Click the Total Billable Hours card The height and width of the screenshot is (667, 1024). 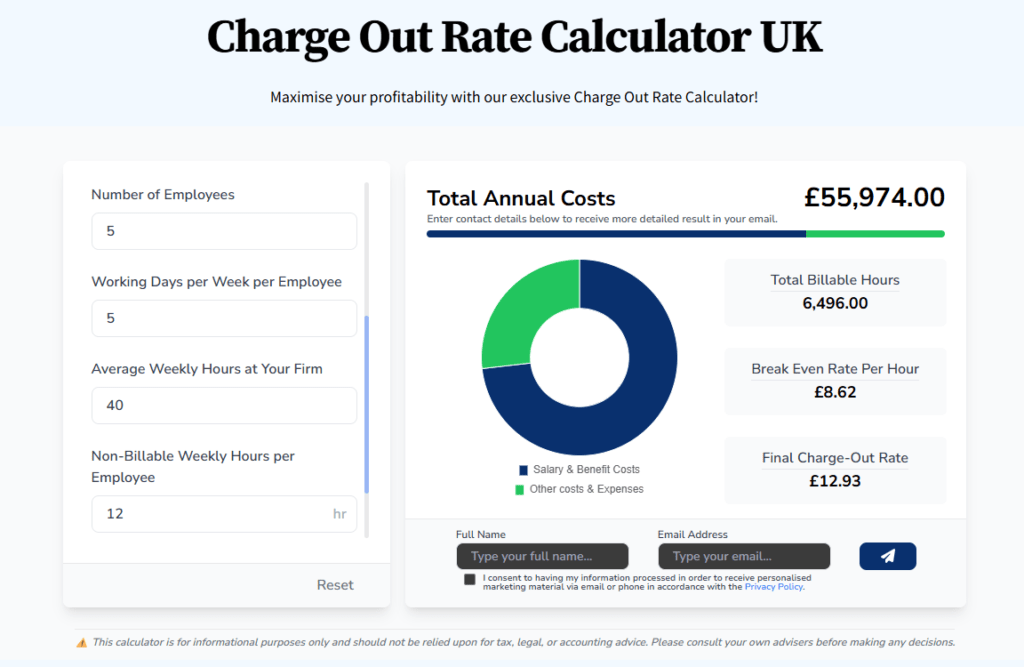pos(835,292)
